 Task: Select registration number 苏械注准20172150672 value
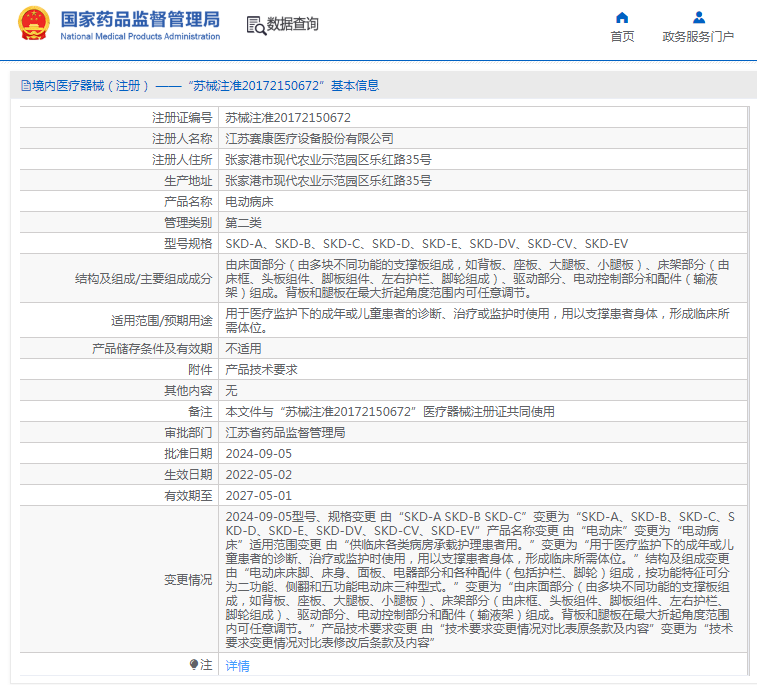[288, 118]
